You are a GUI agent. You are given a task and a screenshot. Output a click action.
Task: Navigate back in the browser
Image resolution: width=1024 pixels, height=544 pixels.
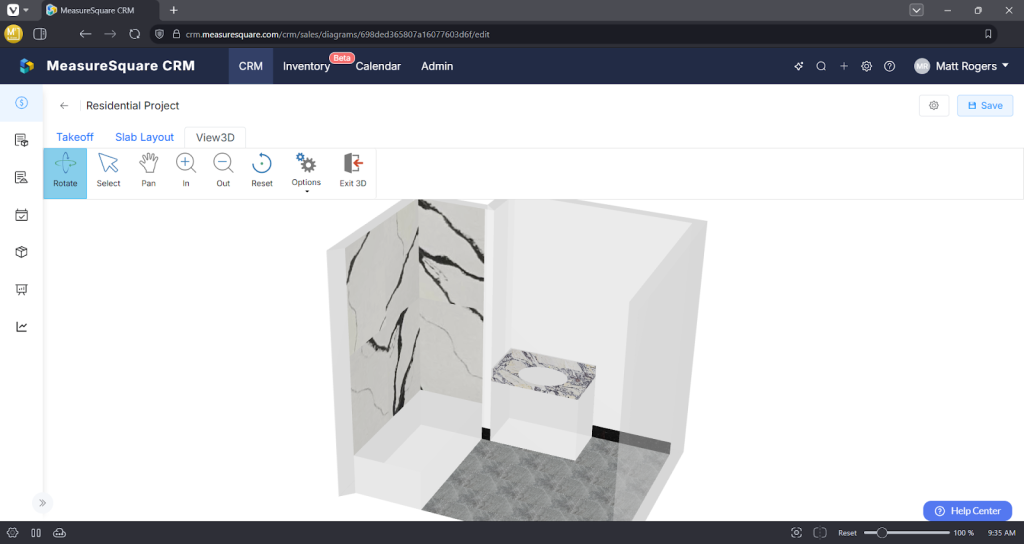click(x=85, y=34)
